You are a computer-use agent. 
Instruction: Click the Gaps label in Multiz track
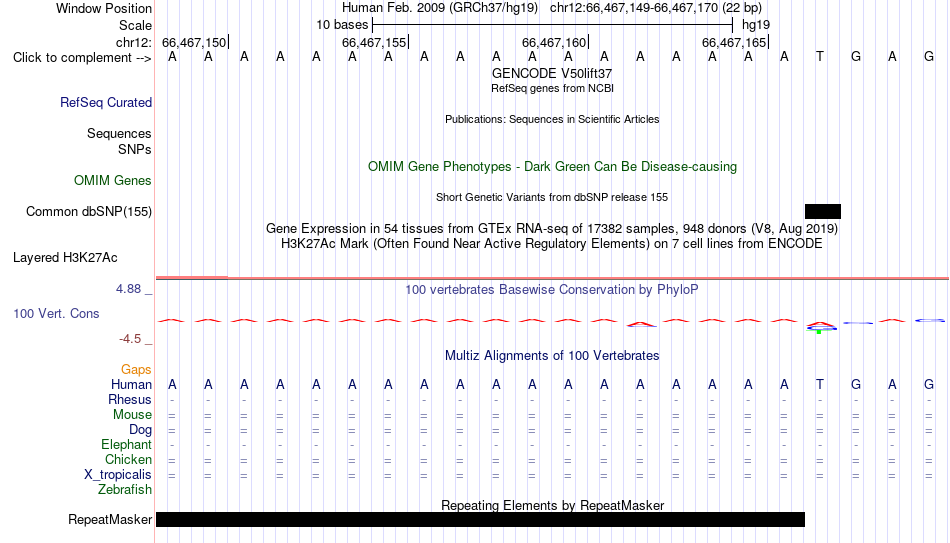tap(136, 369)
